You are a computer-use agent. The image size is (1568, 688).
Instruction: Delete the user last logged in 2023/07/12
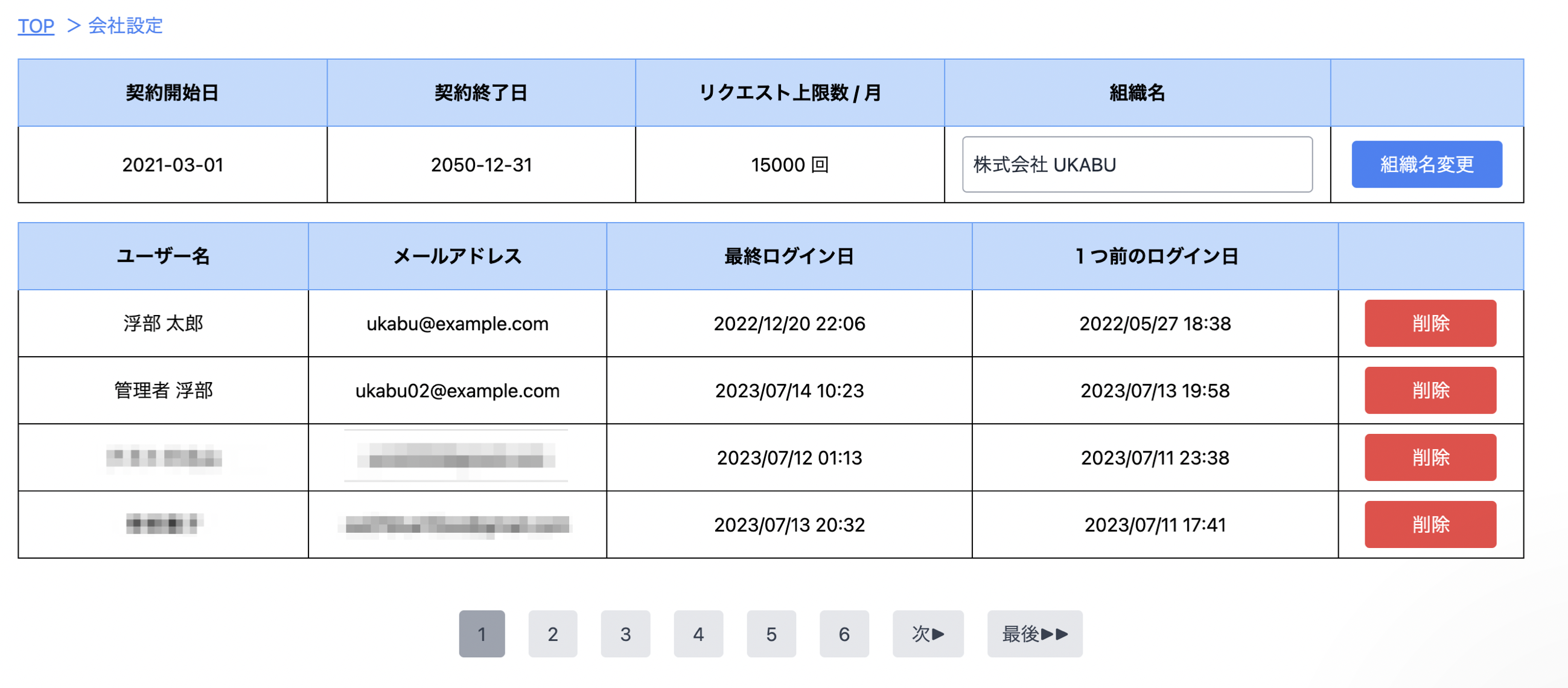pos(1430,457)
